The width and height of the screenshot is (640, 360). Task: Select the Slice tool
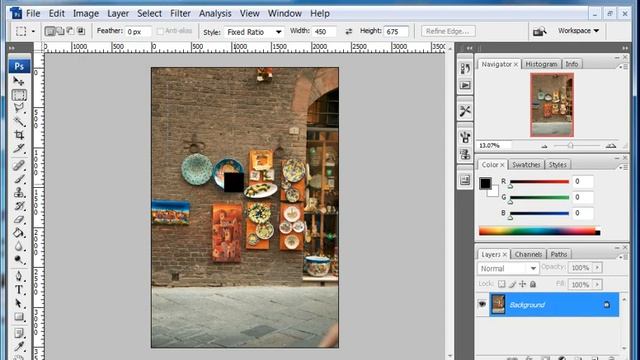pos(19,148)
